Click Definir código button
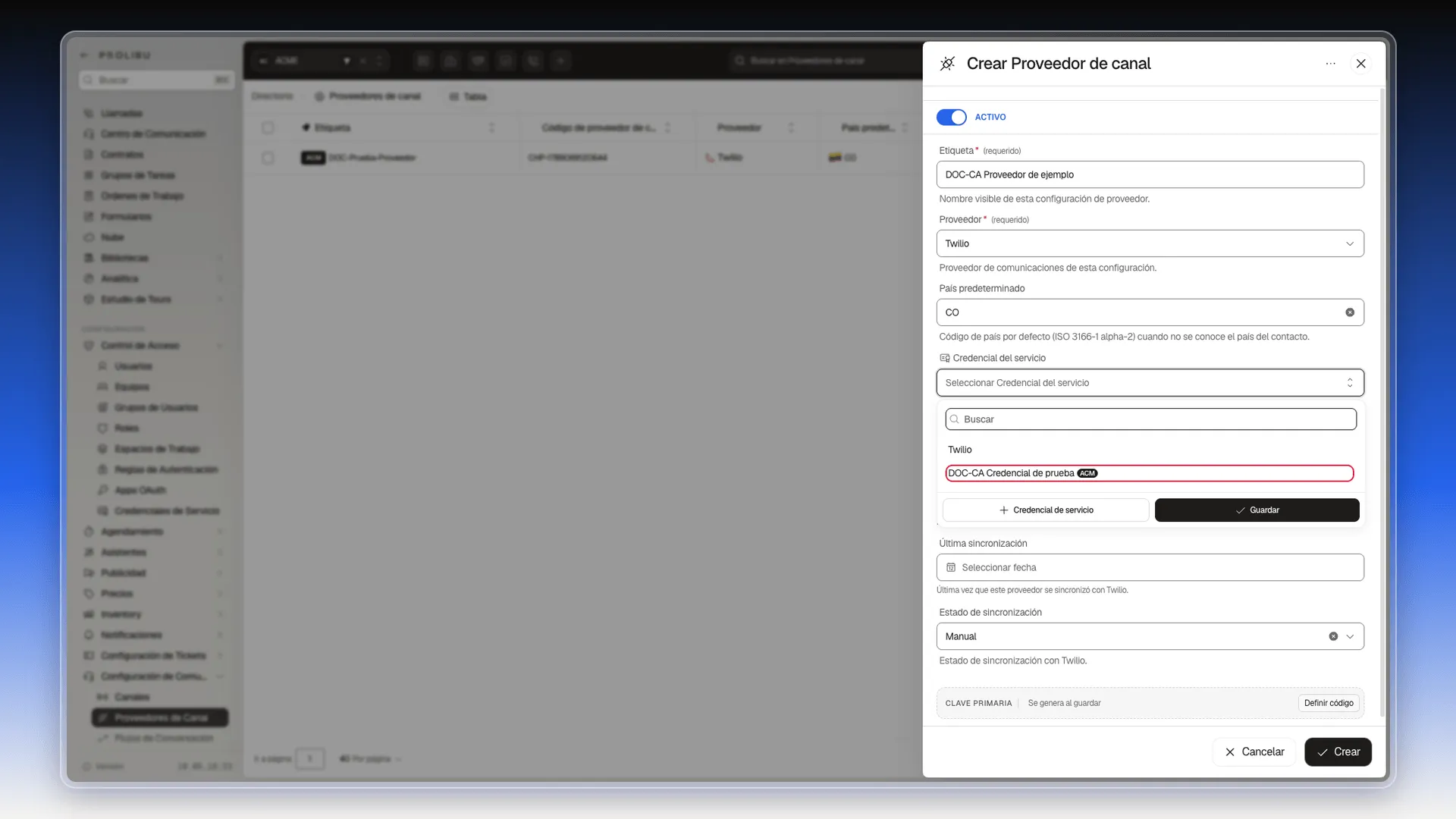Viewport: 1456px width, 819px height. click(1329, 703)
